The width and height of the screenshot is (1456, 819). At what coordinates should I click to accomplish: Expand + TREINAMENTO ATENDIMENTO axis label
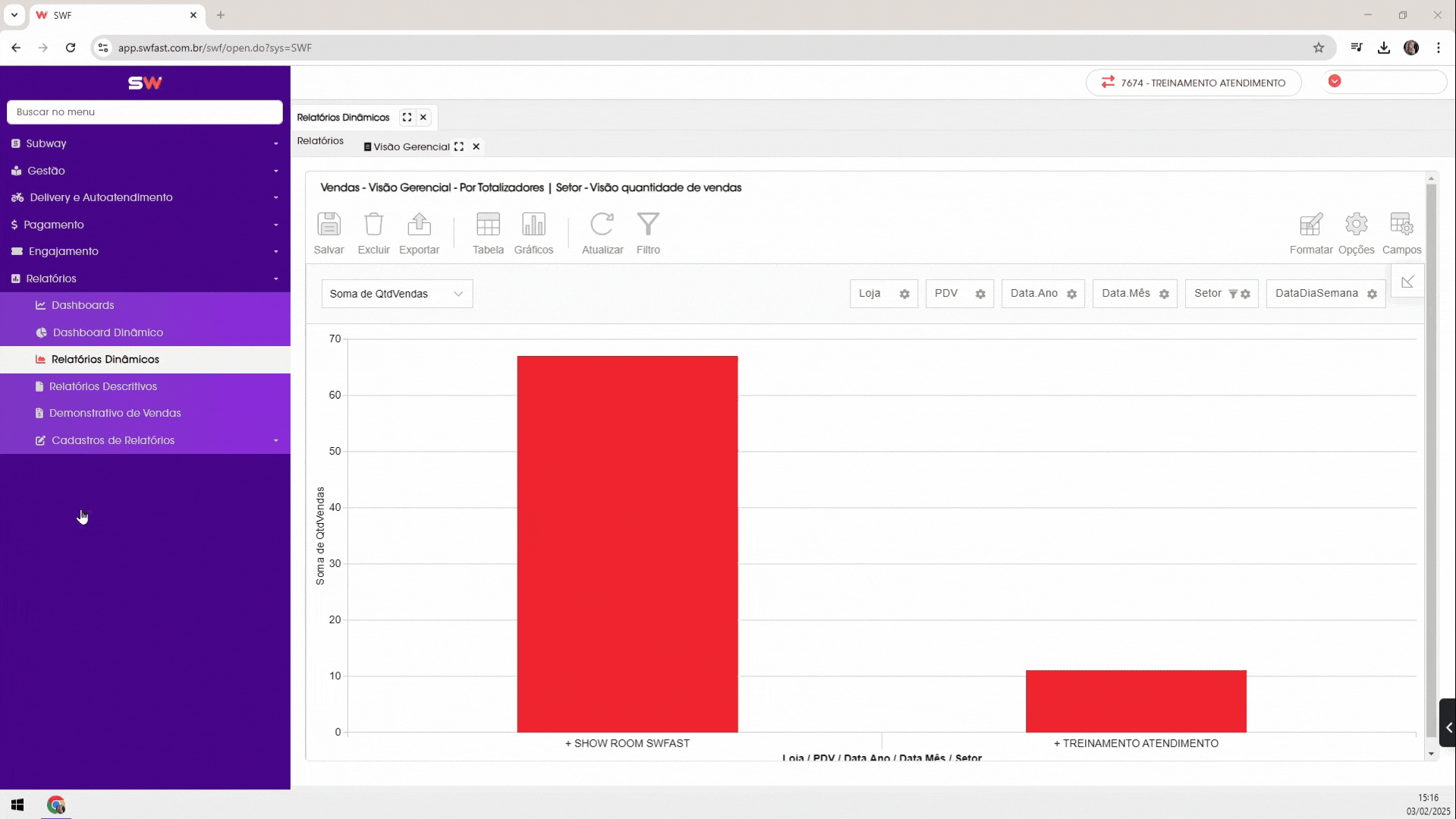click(x=1136, y=744)
